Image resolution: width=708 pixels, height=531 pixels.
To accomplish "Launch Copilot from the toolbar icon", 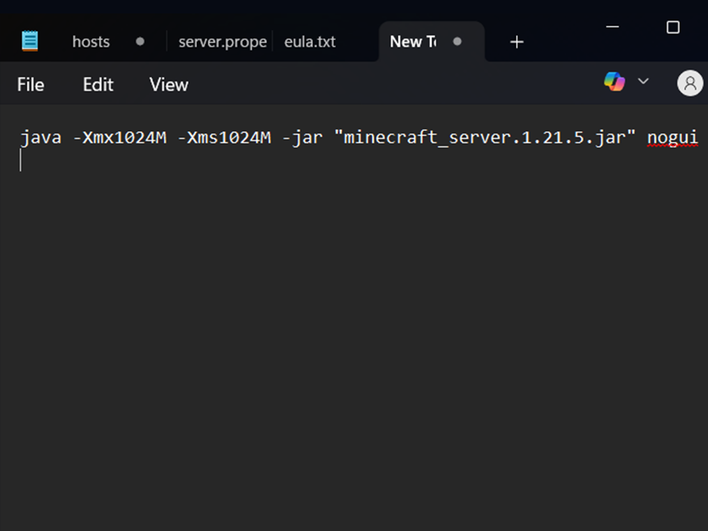I will 614,82.
